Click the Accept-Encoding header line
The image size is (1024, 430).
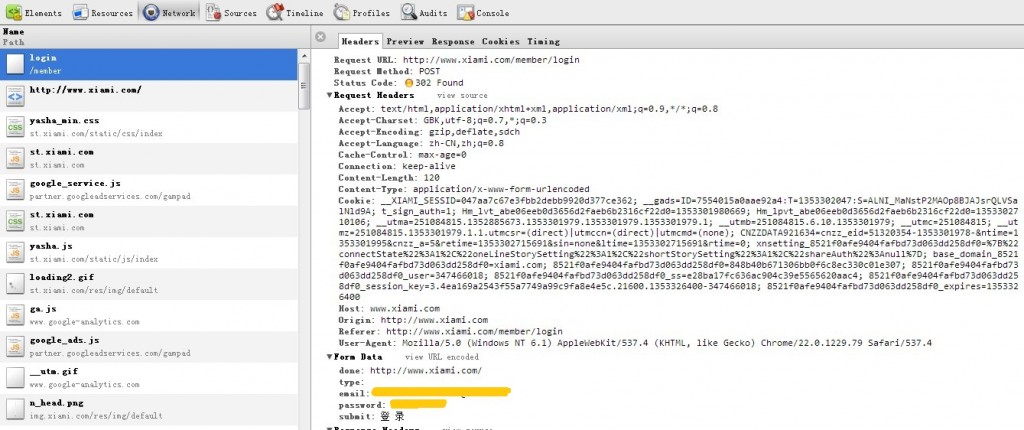429,131
